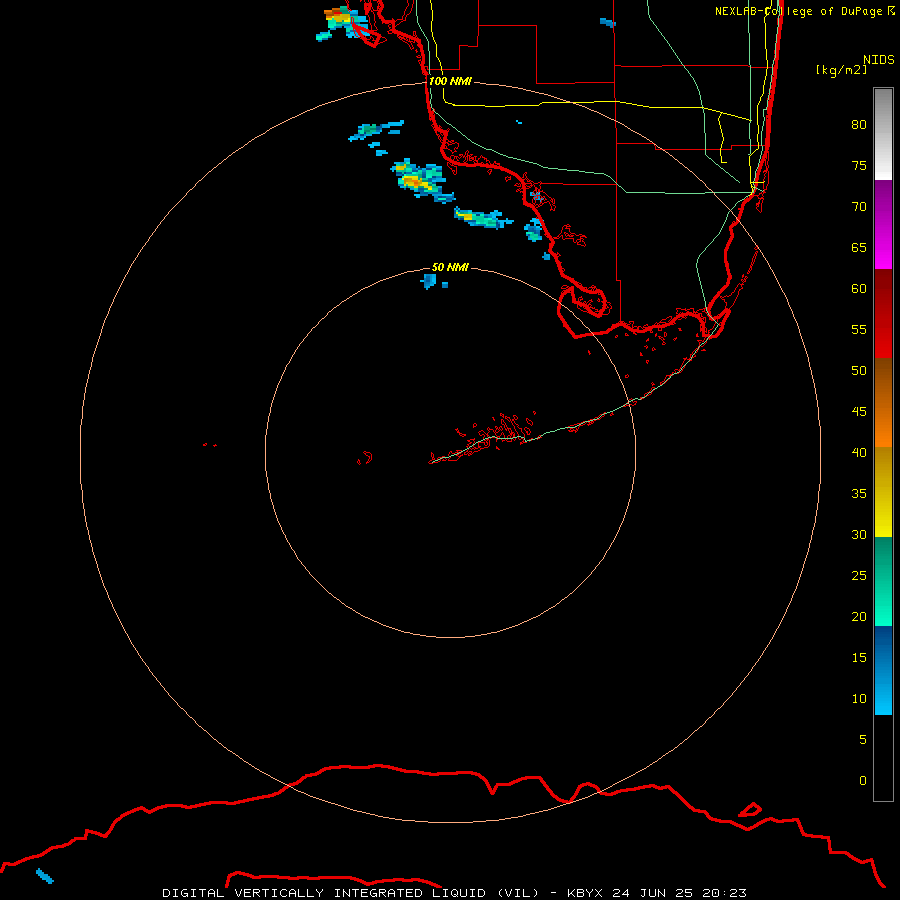Click the [kg/m2] units label
This screenshot has height=900, width=900.
(x=841, y=70)
